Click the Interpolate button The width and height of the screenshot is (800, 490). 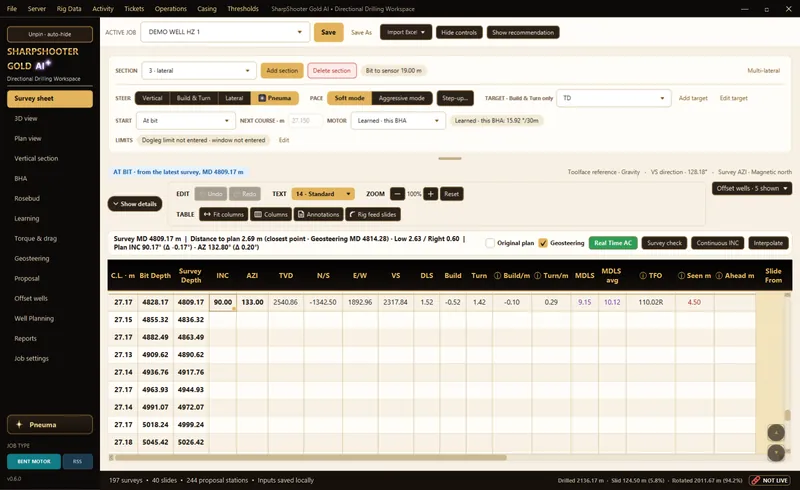coord(768,243)
